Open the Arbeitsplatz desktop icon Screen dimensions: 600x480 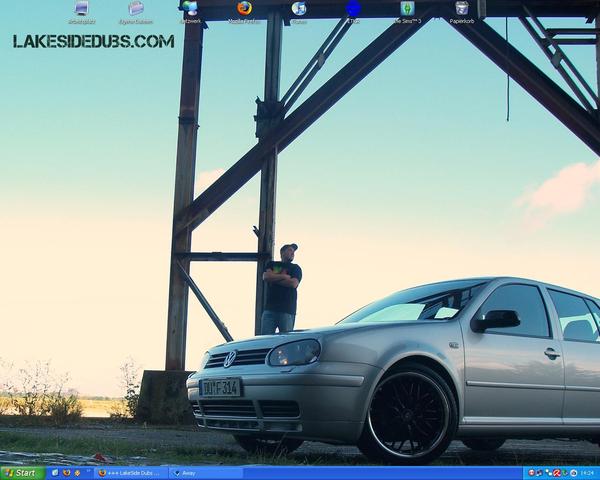[82, 13]
